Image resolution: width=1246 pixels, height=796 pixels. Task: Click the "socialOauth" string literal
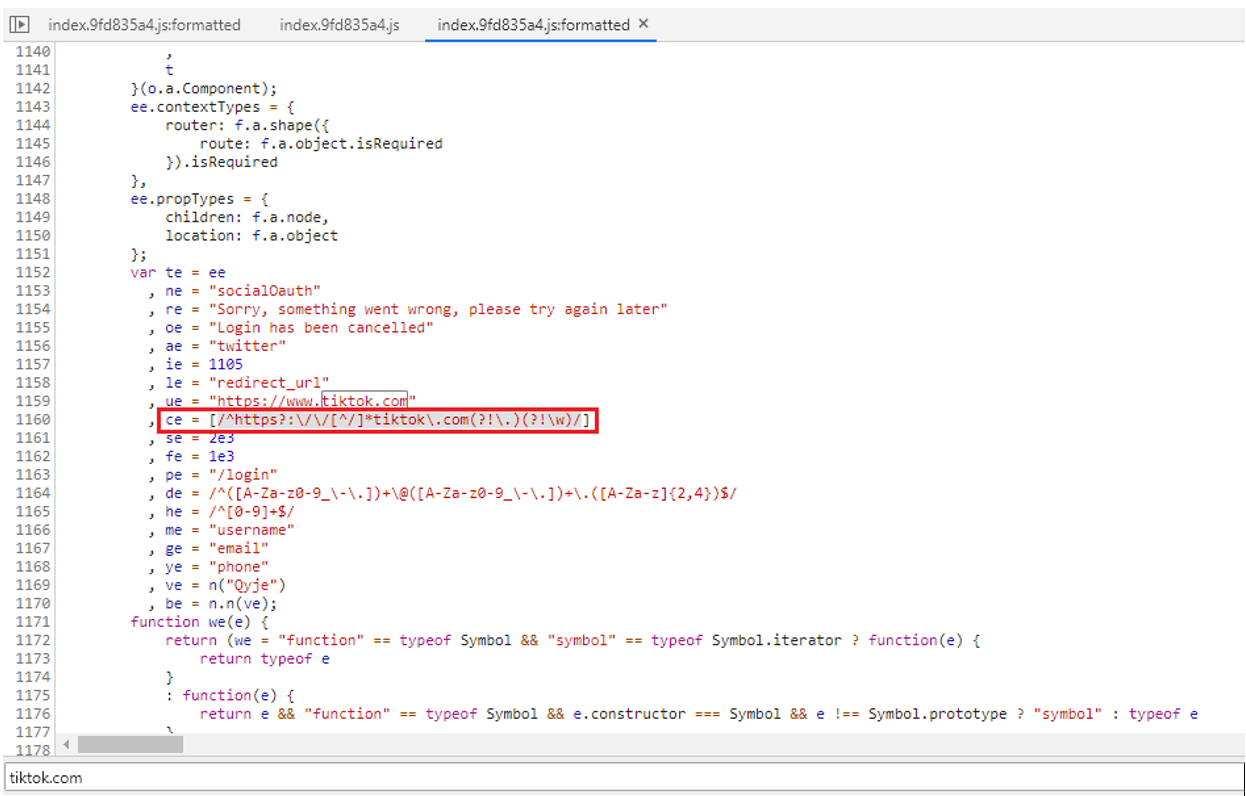[x=268, y=291]
